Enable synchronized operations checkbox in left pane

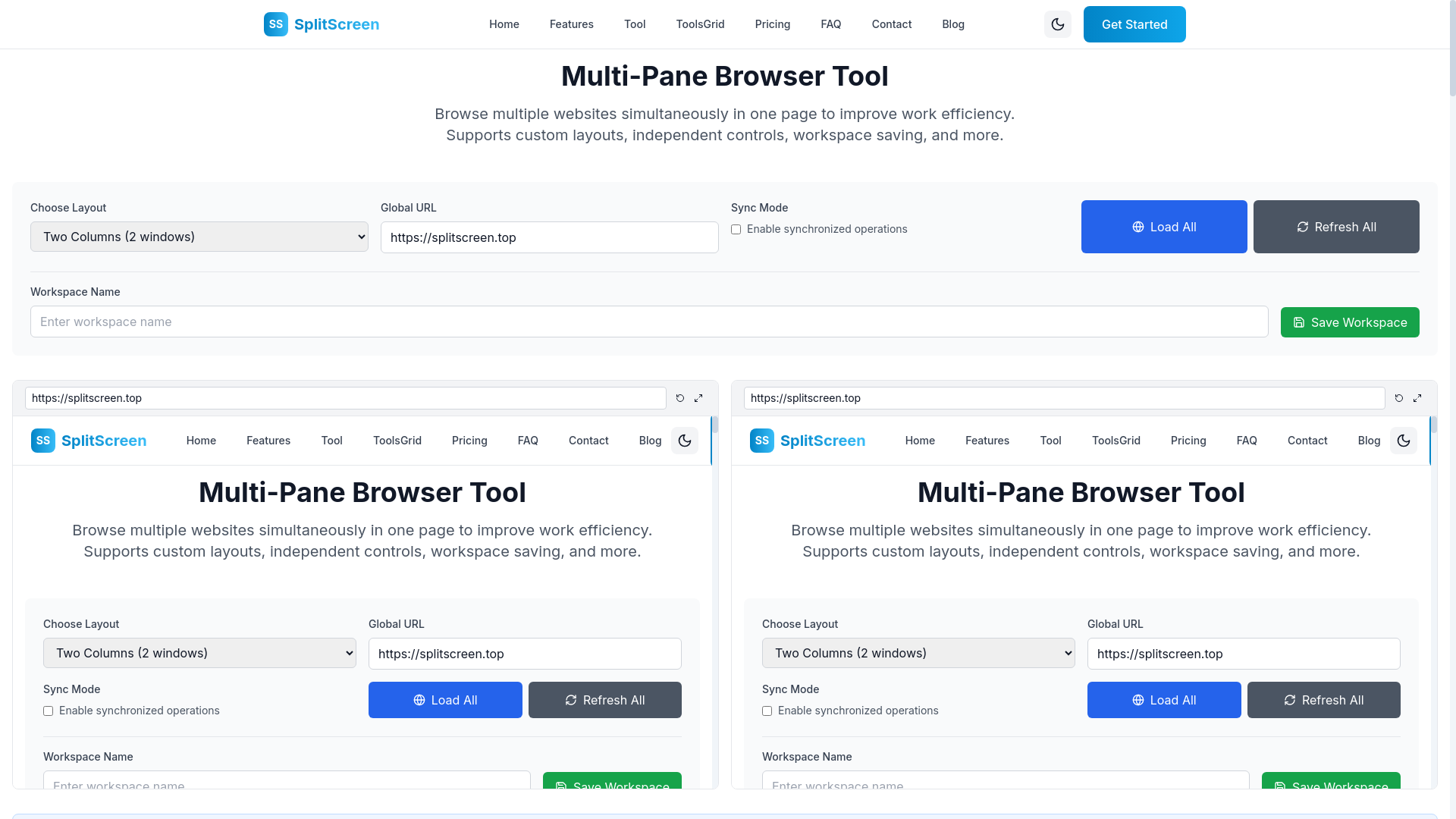click(x=48, y=711)
